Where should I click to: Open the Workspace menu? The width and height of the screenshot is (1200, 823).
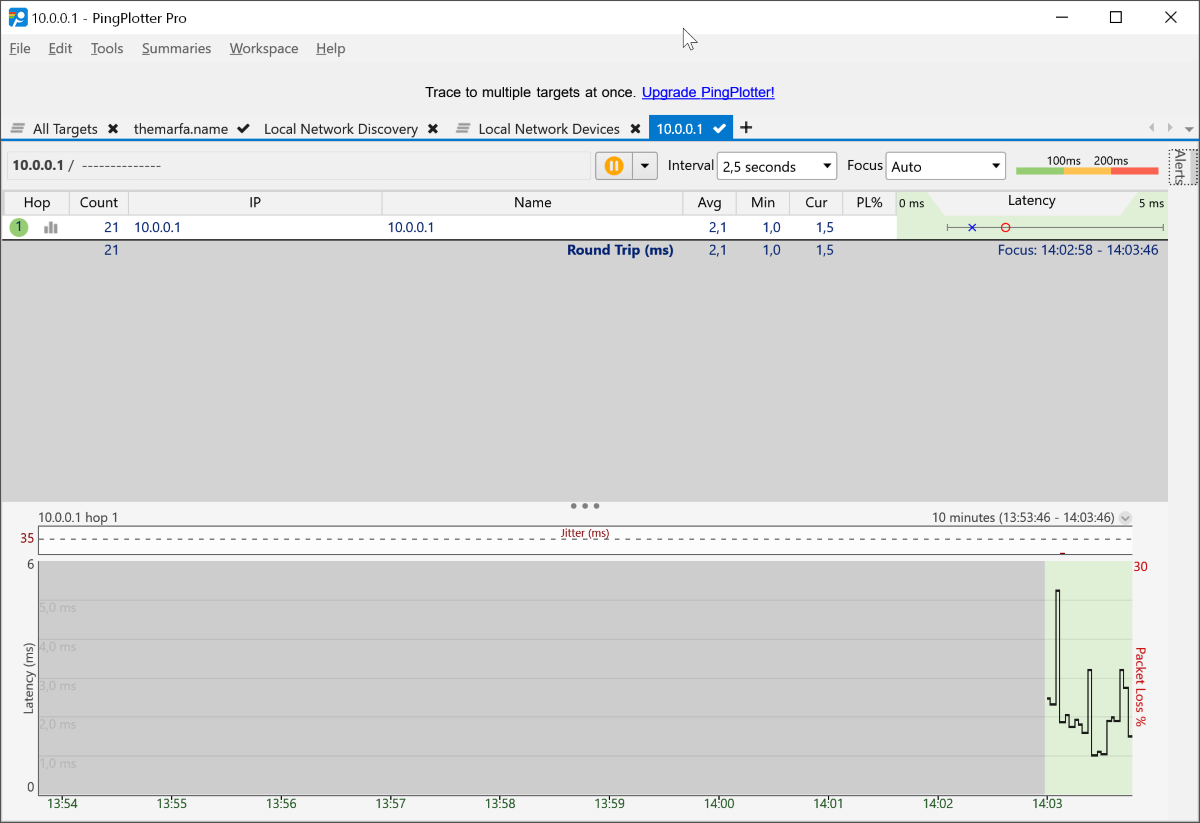click(x=264, y=48)
